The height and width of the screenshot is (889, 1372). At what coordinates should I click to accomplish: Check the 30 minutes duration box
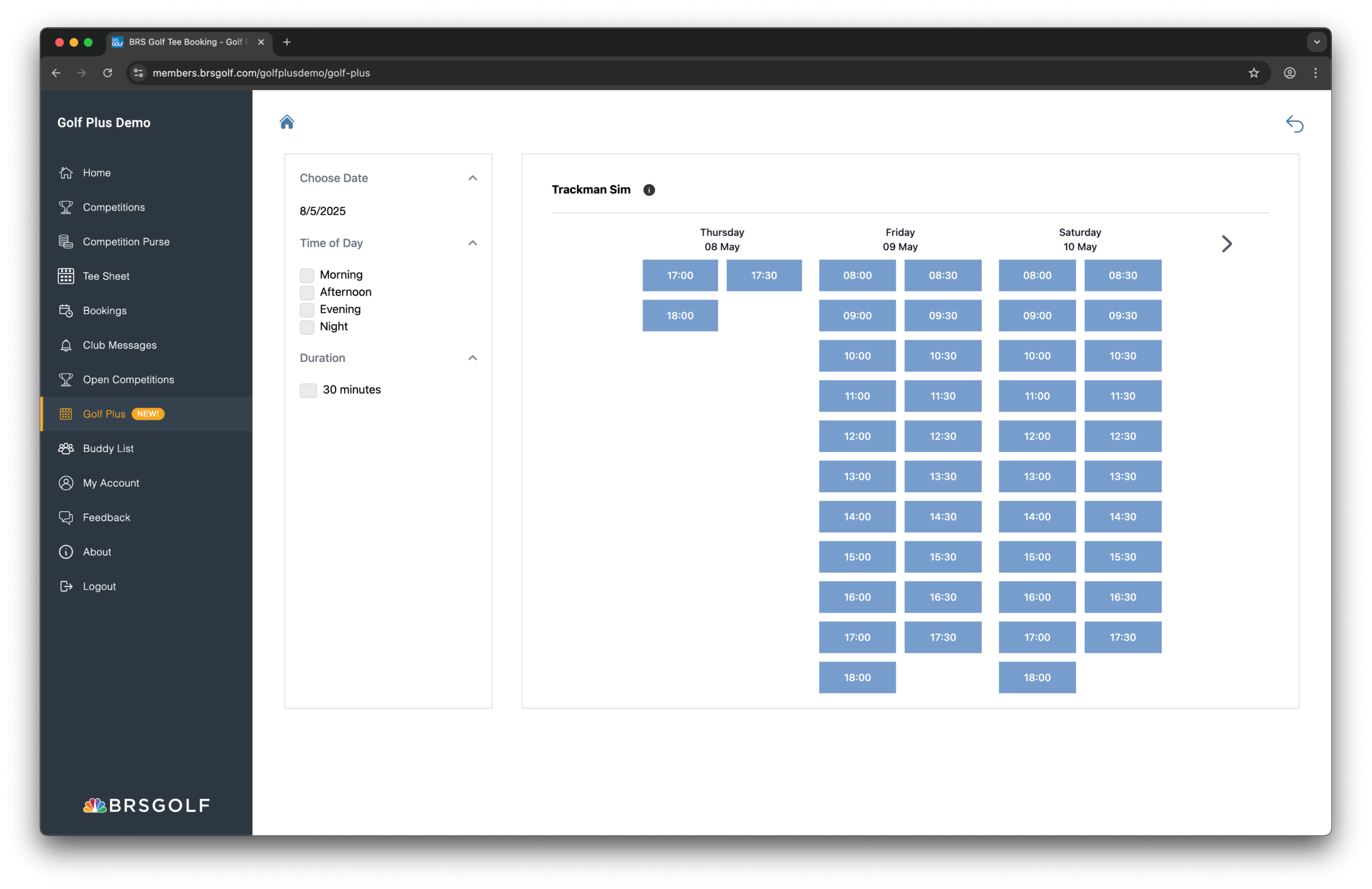(308, 390)
